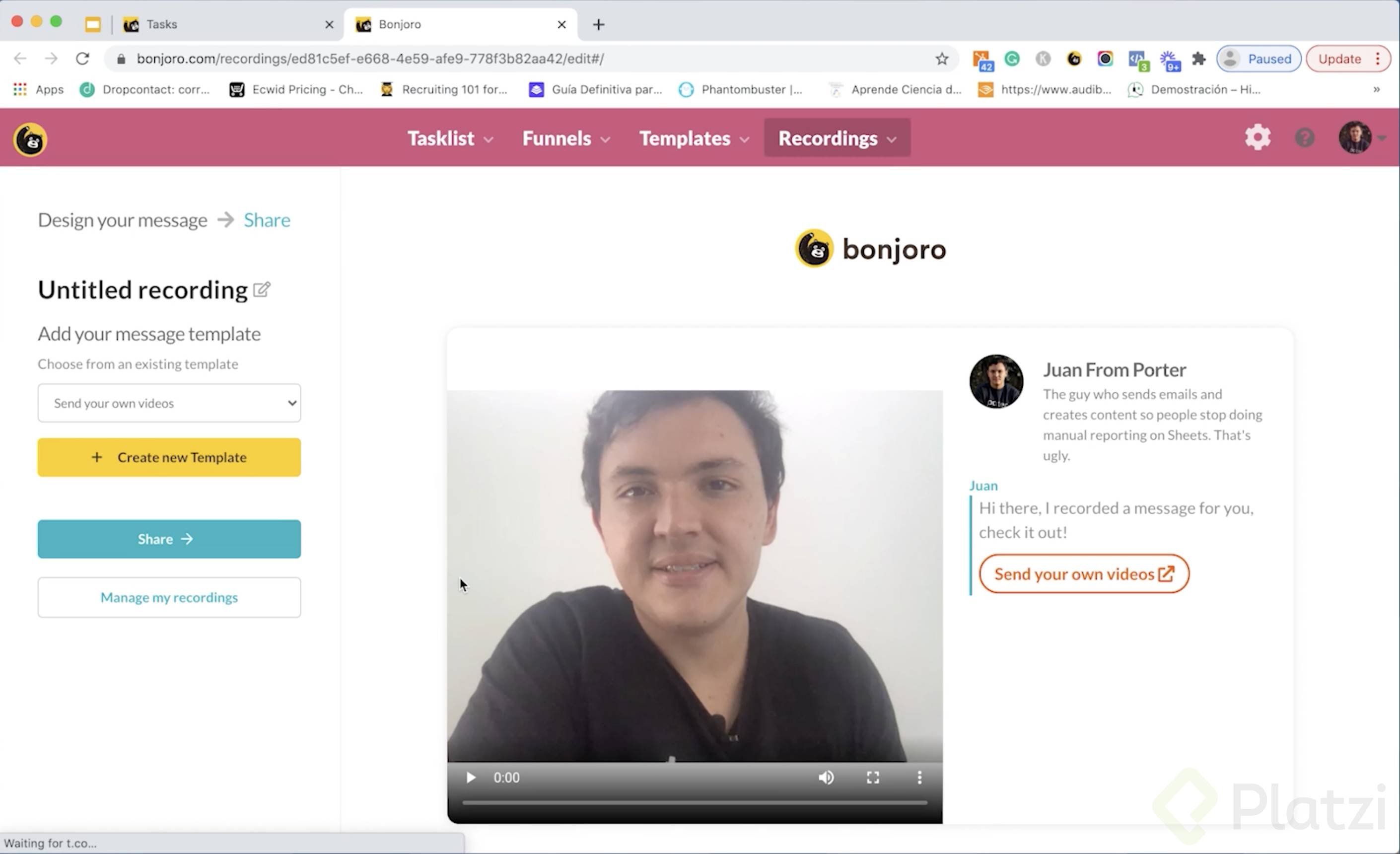Close the Tasks browser tab
This screenshot has width=1400, height=854.
pyautogui.click(x=329, y=24)
